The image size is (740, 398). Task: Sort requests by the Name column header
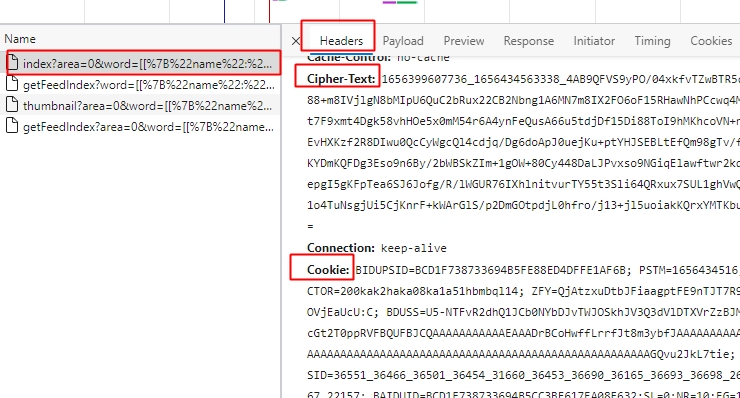[x=20, y=39]
